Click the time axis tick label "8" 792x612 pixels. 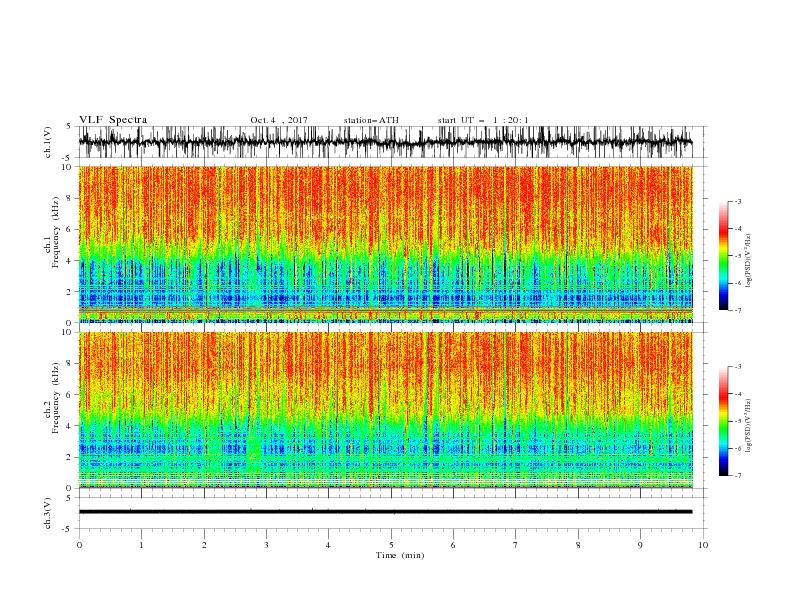click(x=578, y=545)
